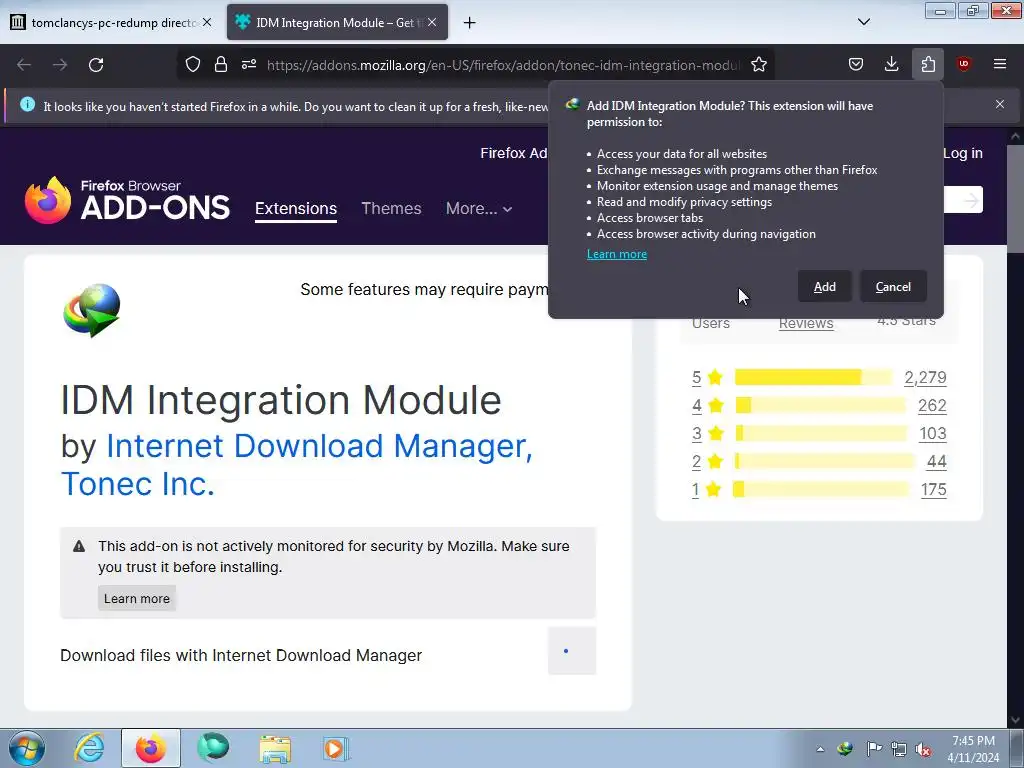Open Windows Explorer folder on taskbar
Screen dimensions: 1024x768
pyautogui.click(x=275, y=748)
